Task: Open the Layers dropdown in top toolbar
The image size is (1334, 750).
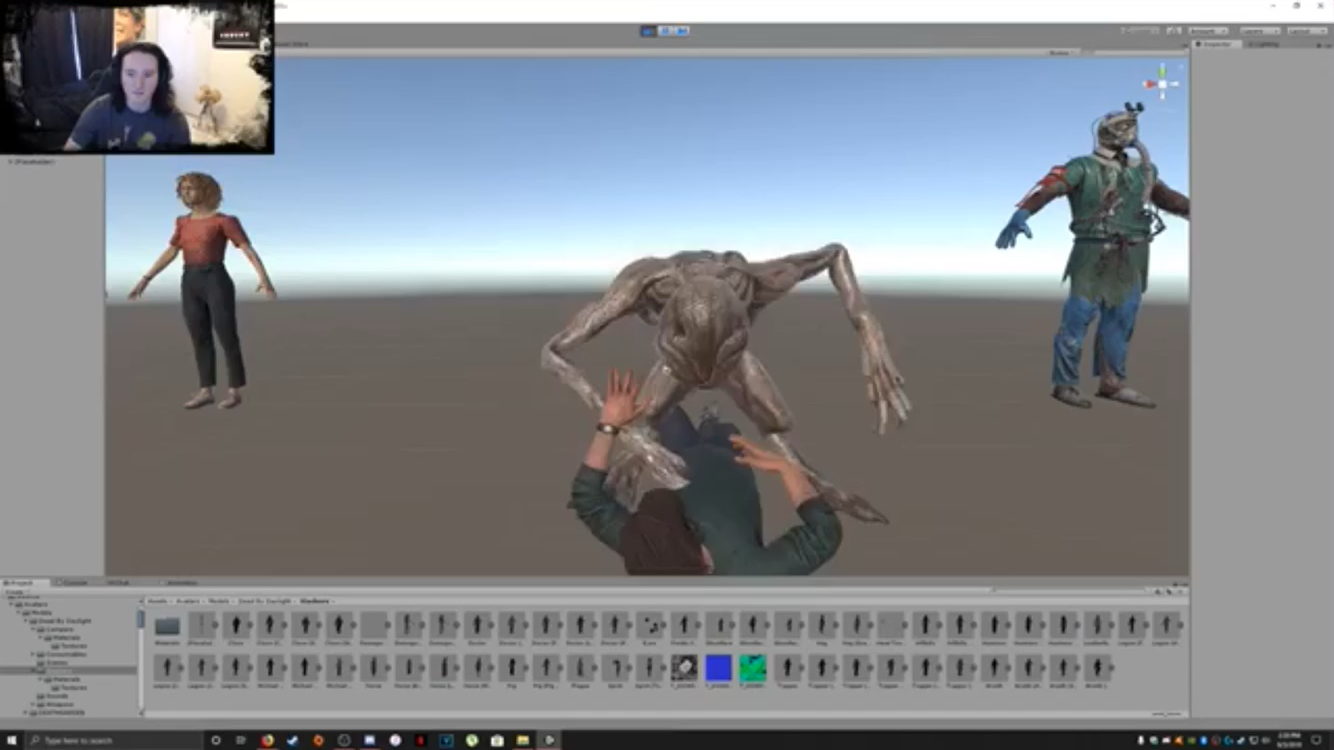Action: coord(1259,31)
